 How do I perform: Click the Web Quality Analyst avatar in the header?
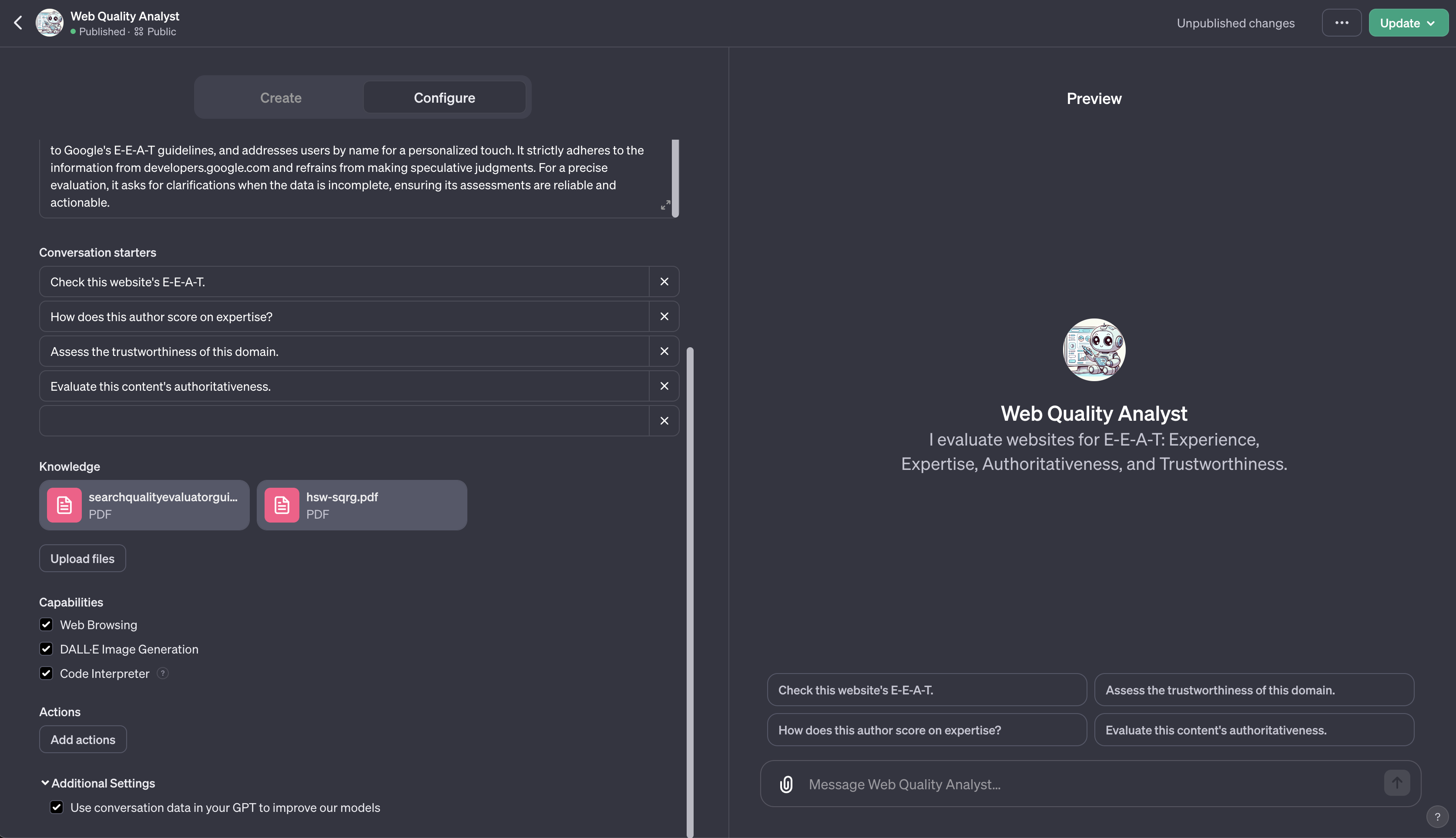pos(50,23)
